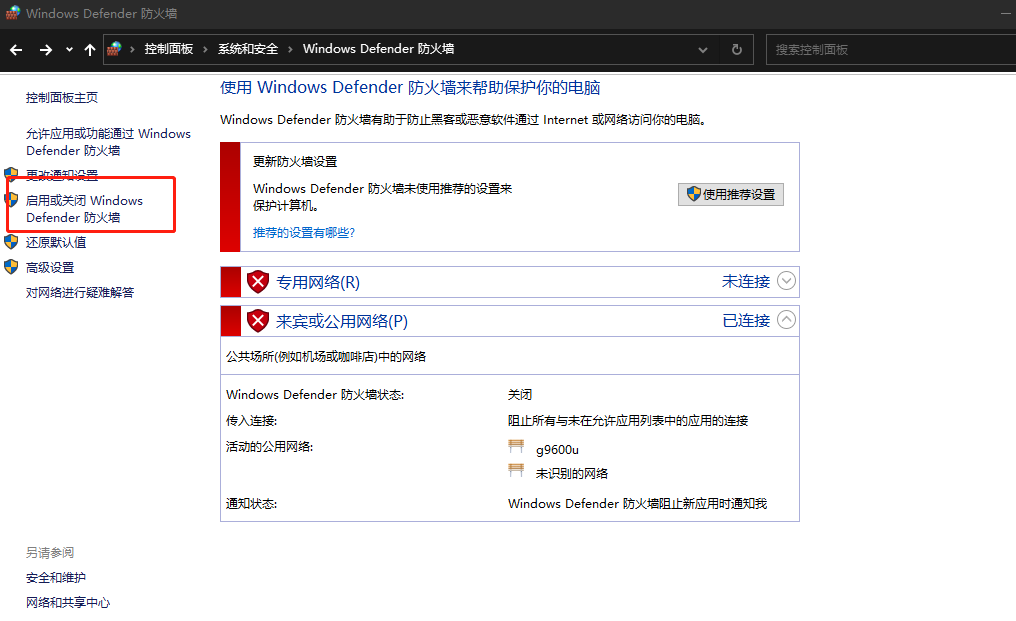Open 网络和共享中心 link

68,603
